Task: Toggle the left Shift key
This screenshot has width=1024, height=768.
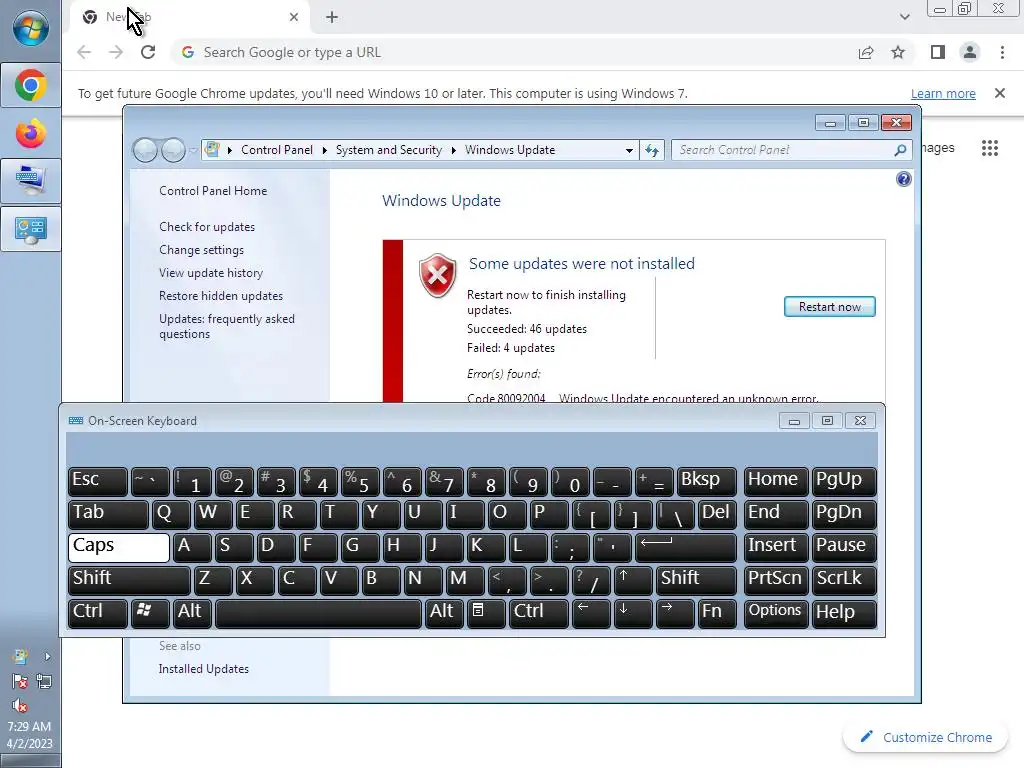Action: [x=129, y=579]
